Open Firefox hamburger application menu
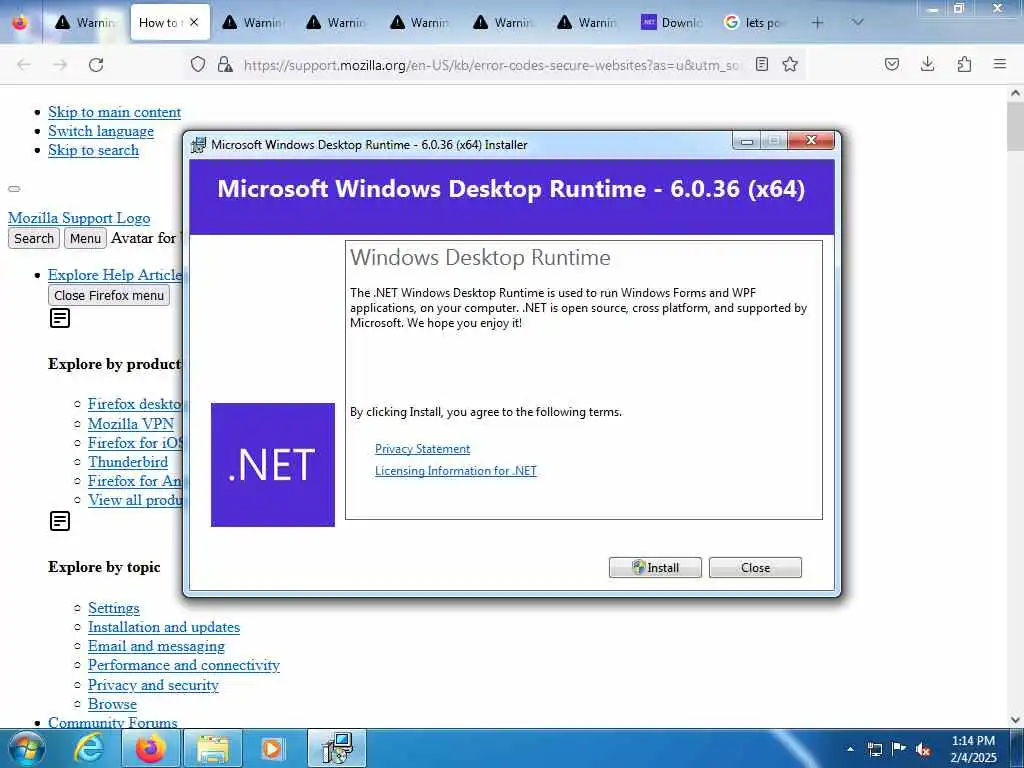 coord(1000,64)
